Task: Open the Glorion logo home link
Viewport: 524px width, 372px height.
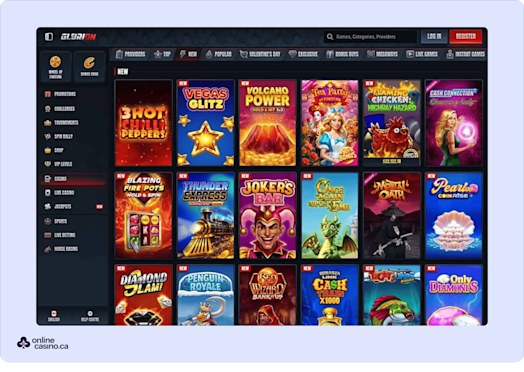Action: (78, 36)
